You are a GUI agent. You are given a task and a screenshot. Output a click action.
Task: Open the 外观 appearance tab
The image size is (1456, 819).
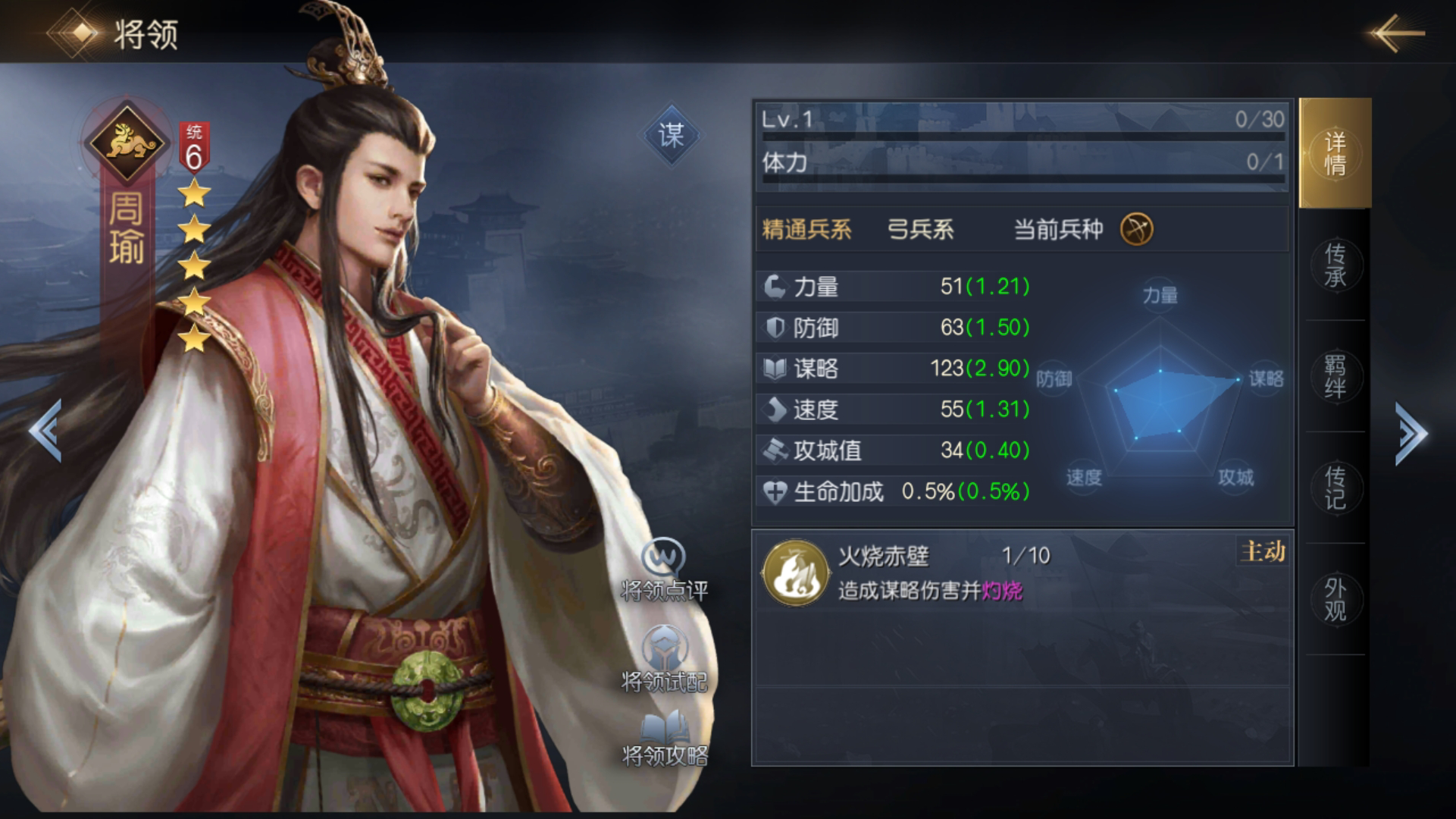1335,599
